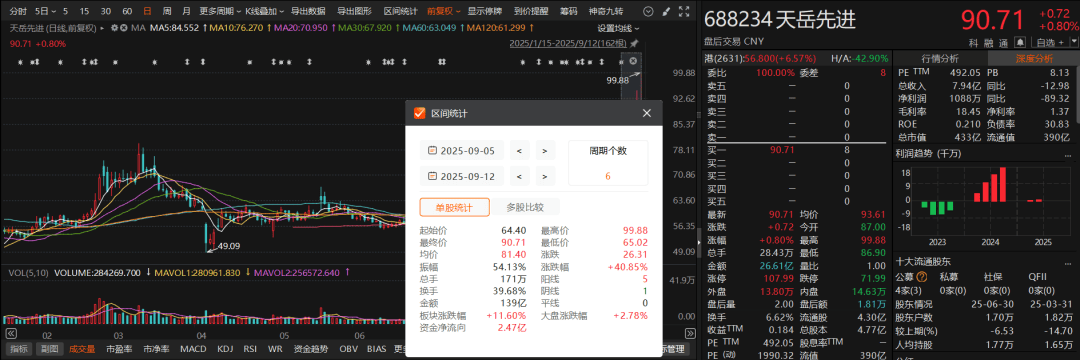Open the draw tool brush icon
Screen dimensions: 1080x360
[x=666, y=12]
